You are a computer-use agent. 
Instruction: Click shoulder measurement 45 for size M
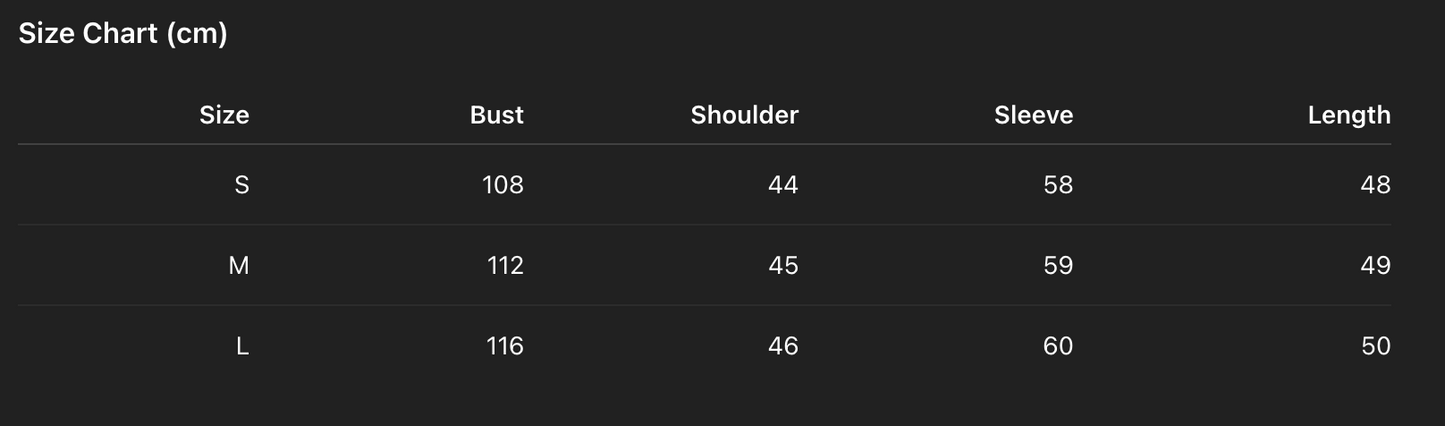pos(783,265)
